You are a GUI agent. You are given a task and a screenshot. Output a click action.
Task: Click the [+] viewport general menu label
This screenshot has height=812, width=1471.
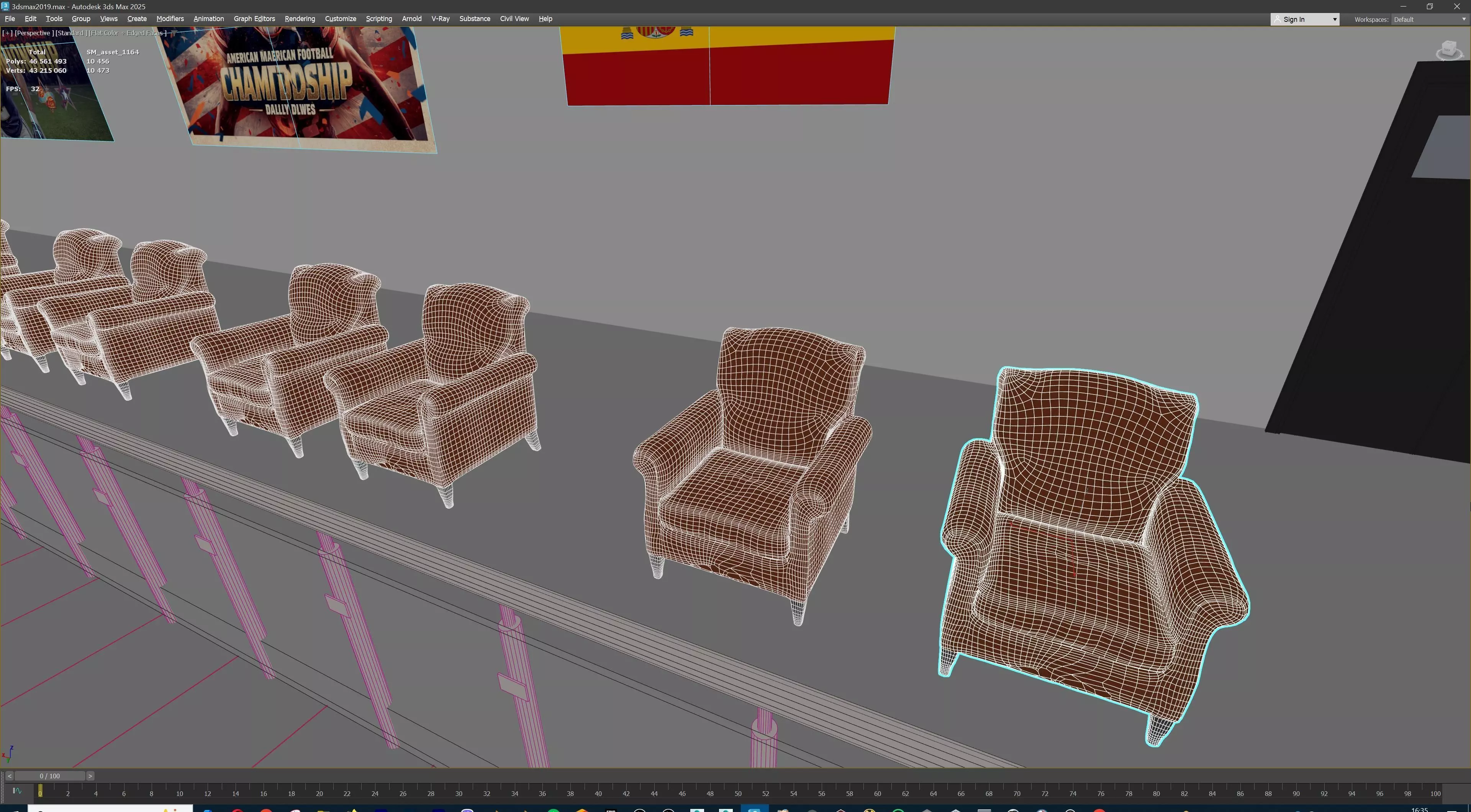(7, 33)
